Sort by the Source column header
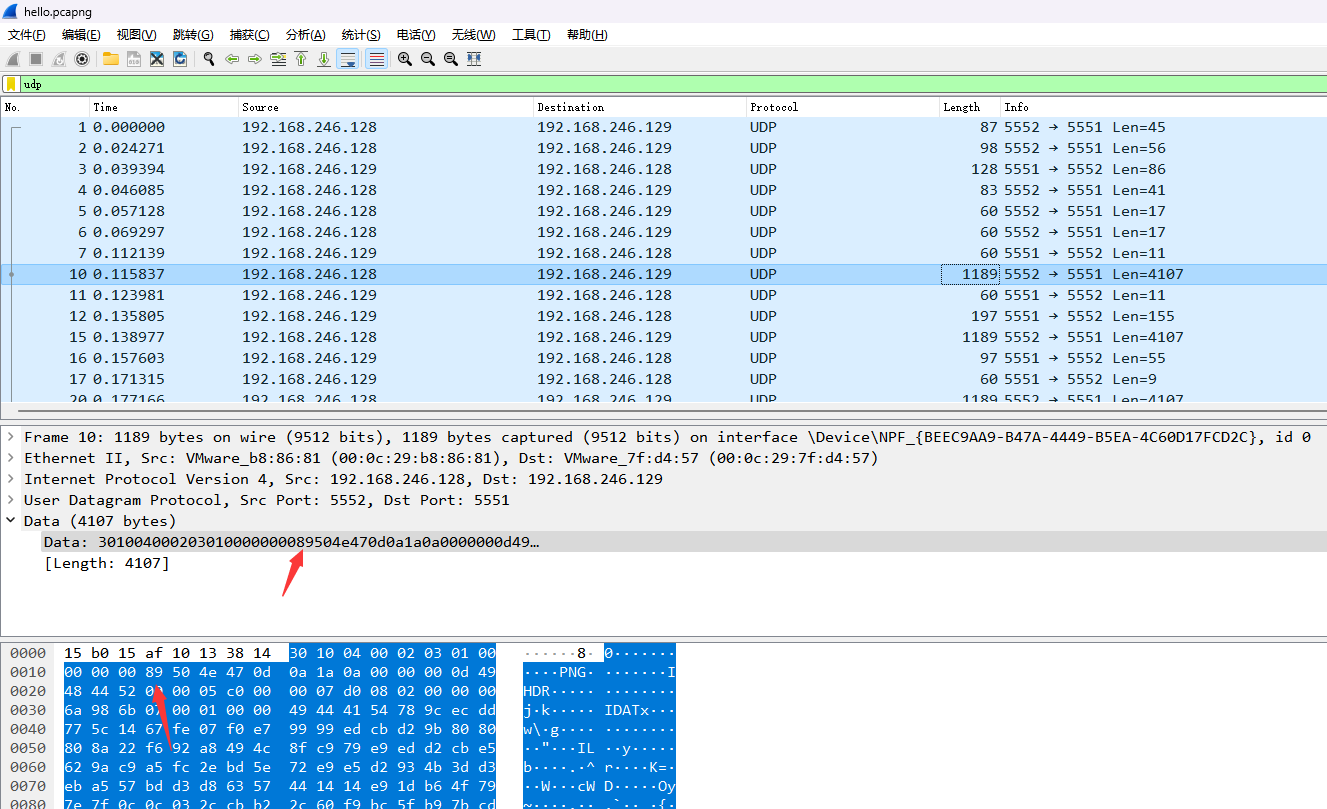 tap(386, 107)
